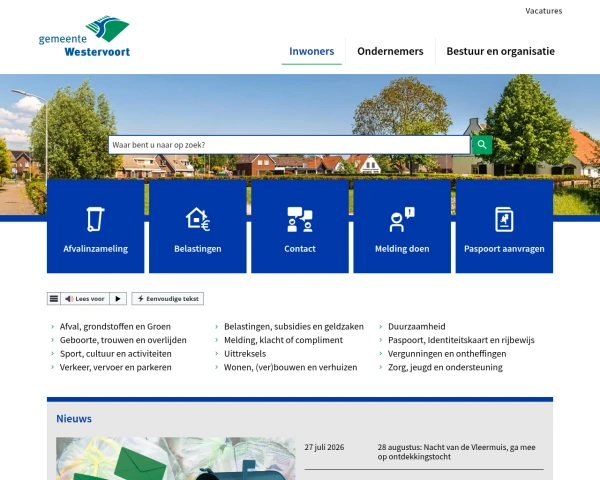This screenshot has width=600, height=480.
Task: Open Paspoort, Identiteitskaart en rijbewijs link
Action: pos(461,340)
